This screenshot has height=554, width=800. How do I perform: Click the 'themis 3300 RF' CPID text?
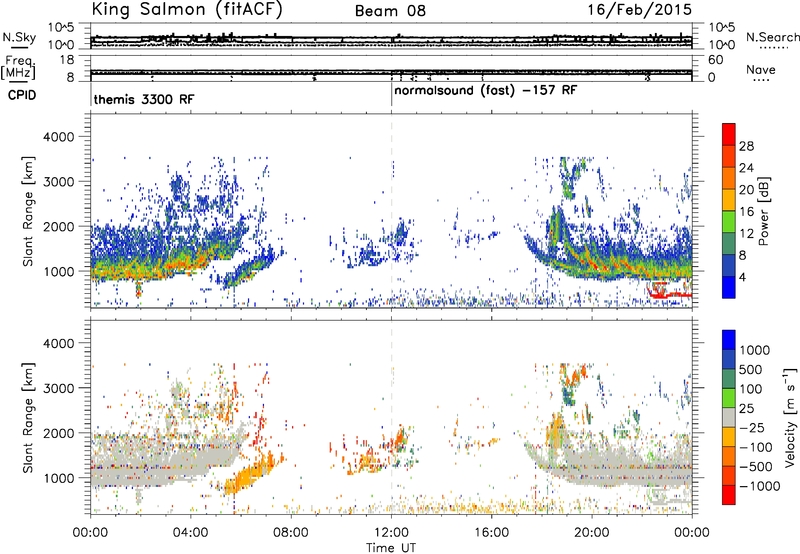pyautogui.click(x=144, y=99)
